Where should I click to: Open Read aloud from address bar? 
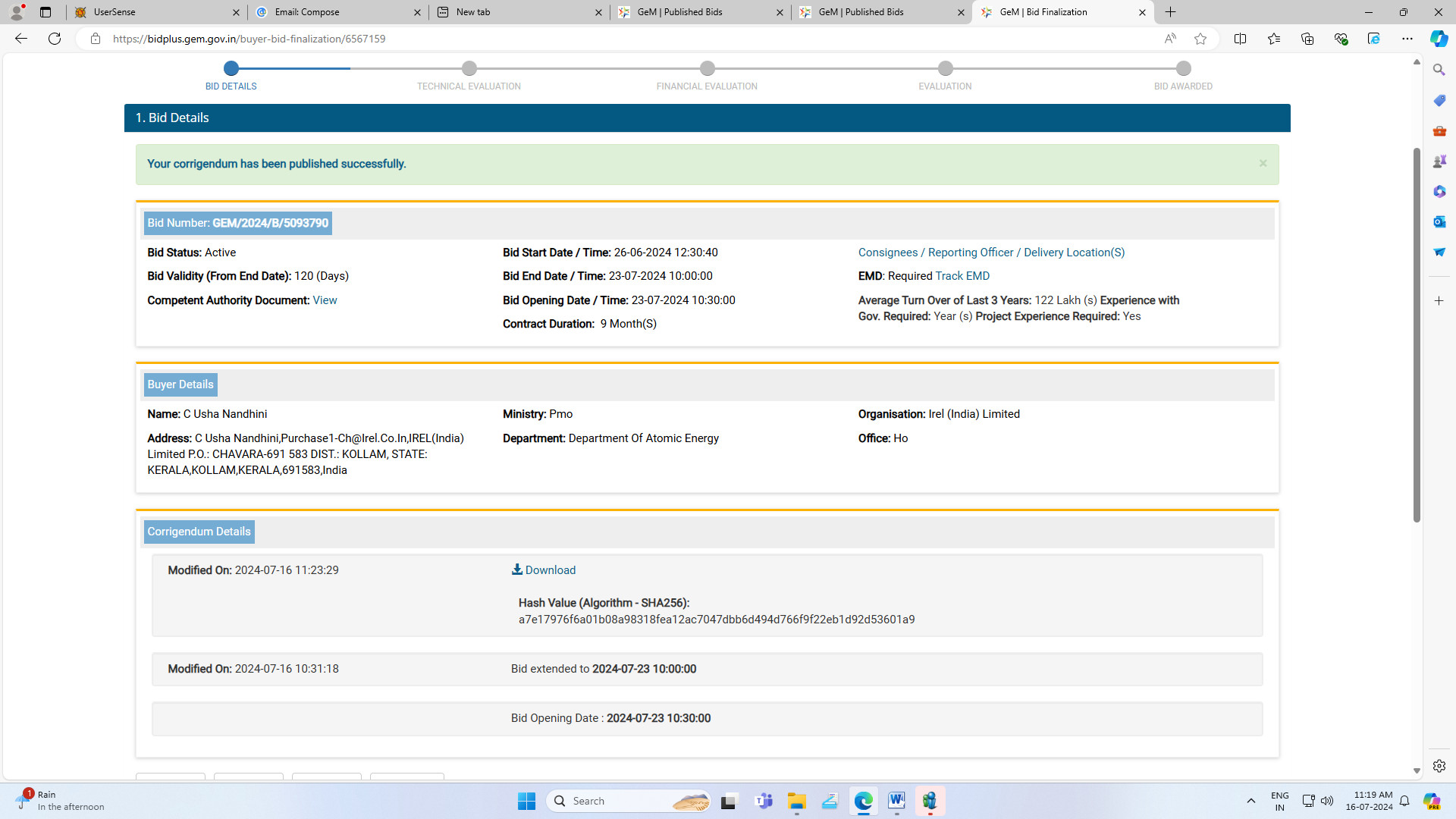[1170, 39]
